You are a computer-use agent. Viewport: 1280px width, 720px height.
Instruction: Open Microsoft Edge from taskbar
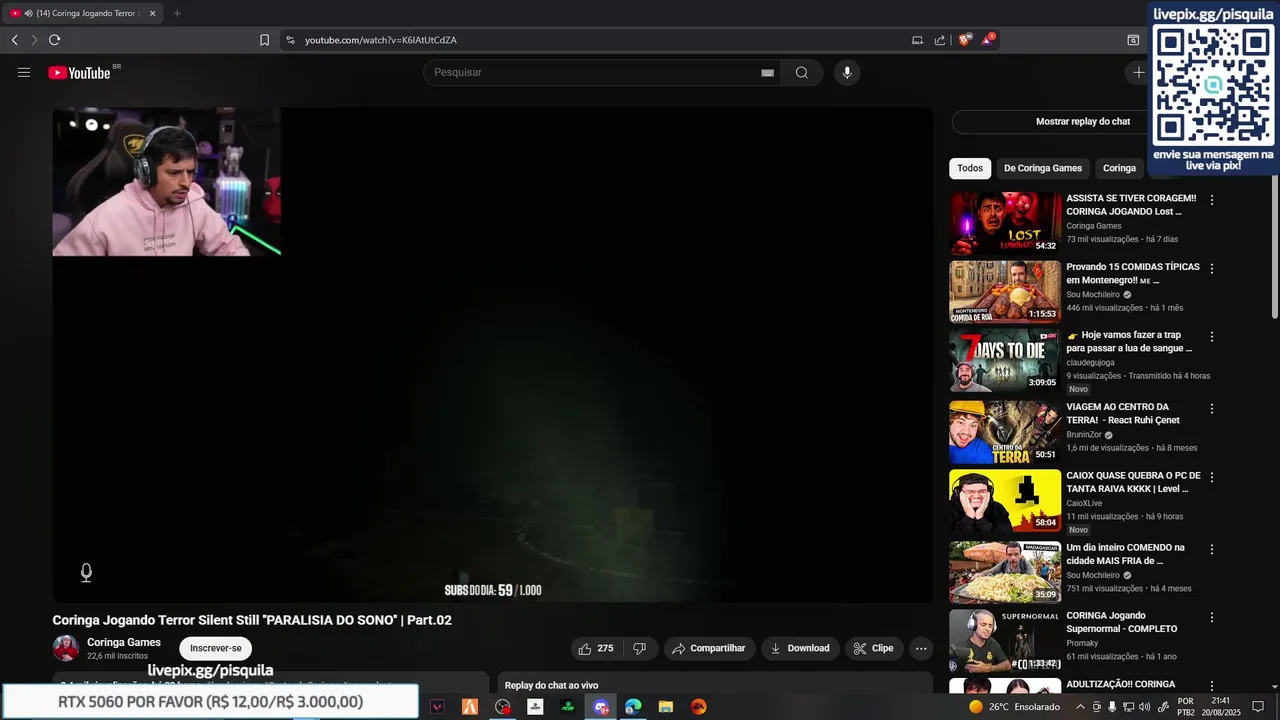[x=633, y=707]
